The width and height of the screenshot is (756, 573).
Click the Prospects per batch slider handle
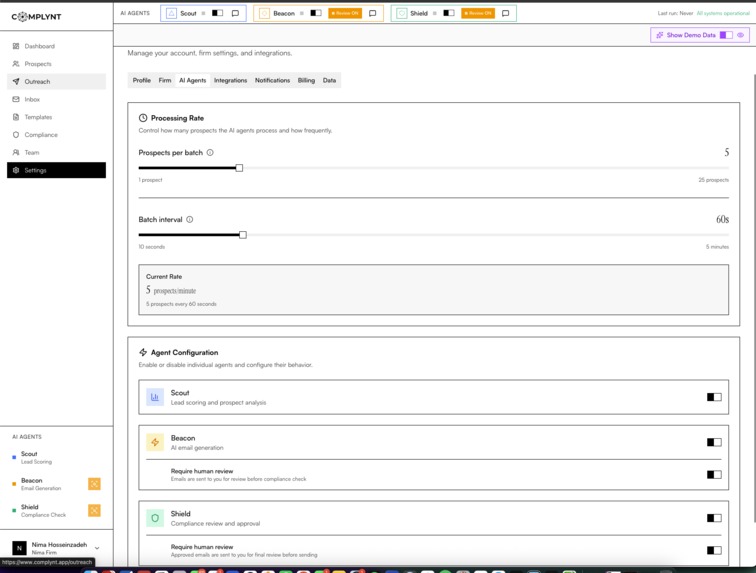[x=239, y=168]
